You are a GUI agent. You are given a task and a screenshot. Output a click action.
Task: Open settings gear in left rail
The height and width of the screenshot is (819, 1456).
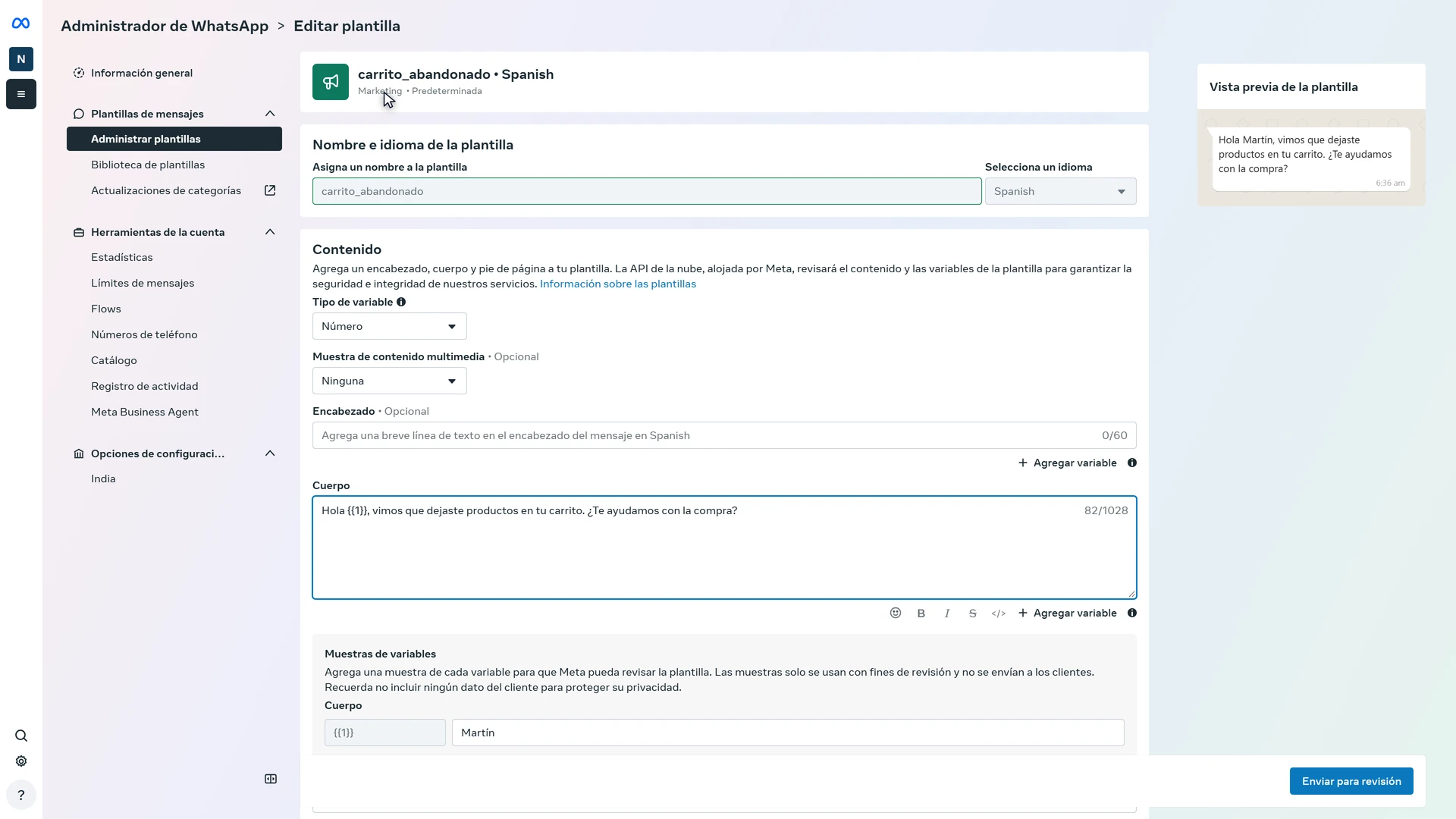click(21, 761)
